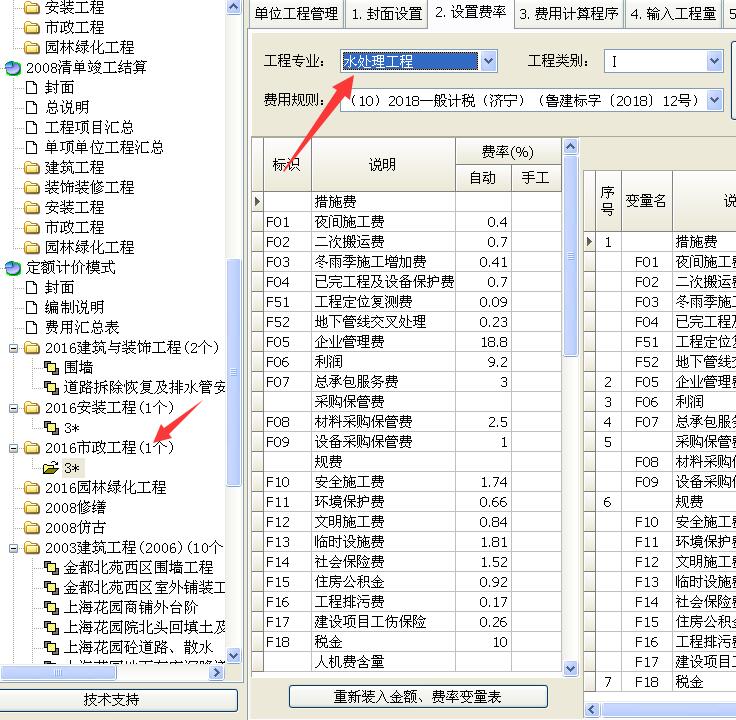This screenshot has height=720, width=736.
Task: Collapse the 2016建筑与装饰工程 tree node
Action: click(x=14, y=348)
